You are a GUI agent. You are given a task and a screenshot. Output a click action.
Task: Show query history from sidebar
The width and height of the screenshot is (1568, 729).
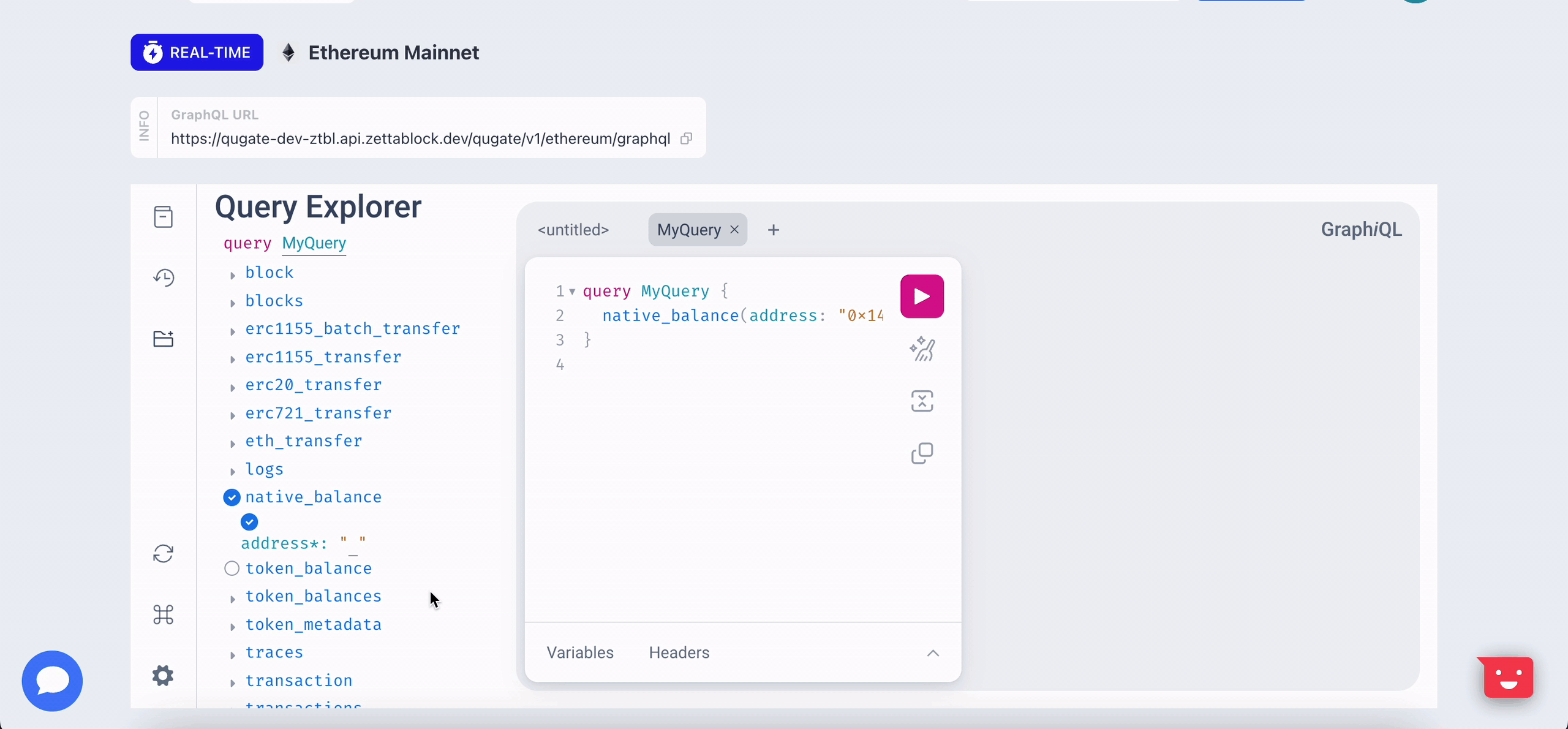pos(163,278)
